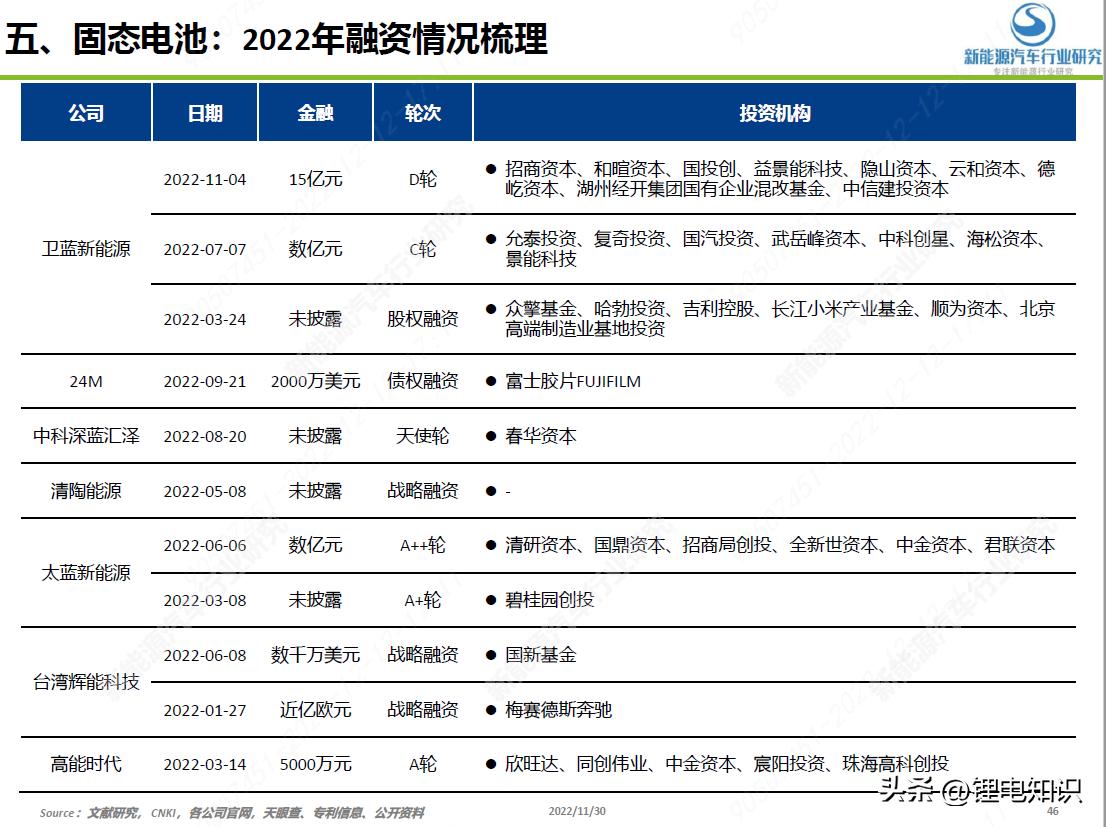Click date 2022-06-06
This screenshot has height=827, width=1106.
point(205,546)
